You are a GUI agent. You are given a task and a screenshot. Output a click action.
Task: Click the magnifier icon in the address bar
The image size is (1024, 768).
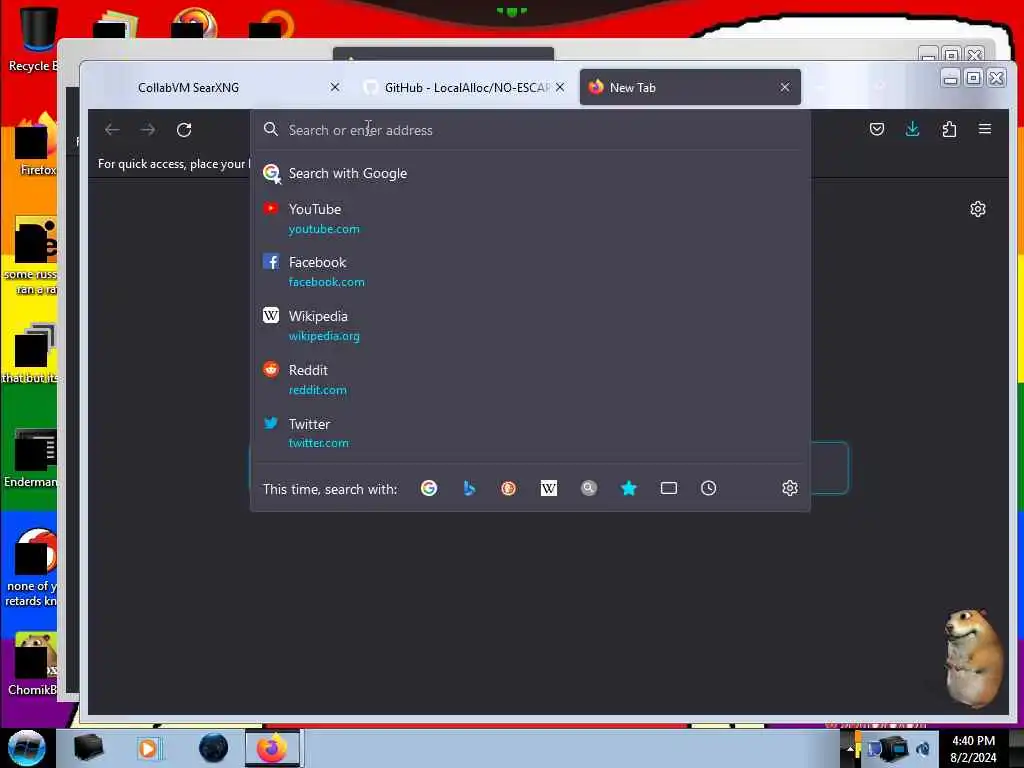(x=270, y=129)
